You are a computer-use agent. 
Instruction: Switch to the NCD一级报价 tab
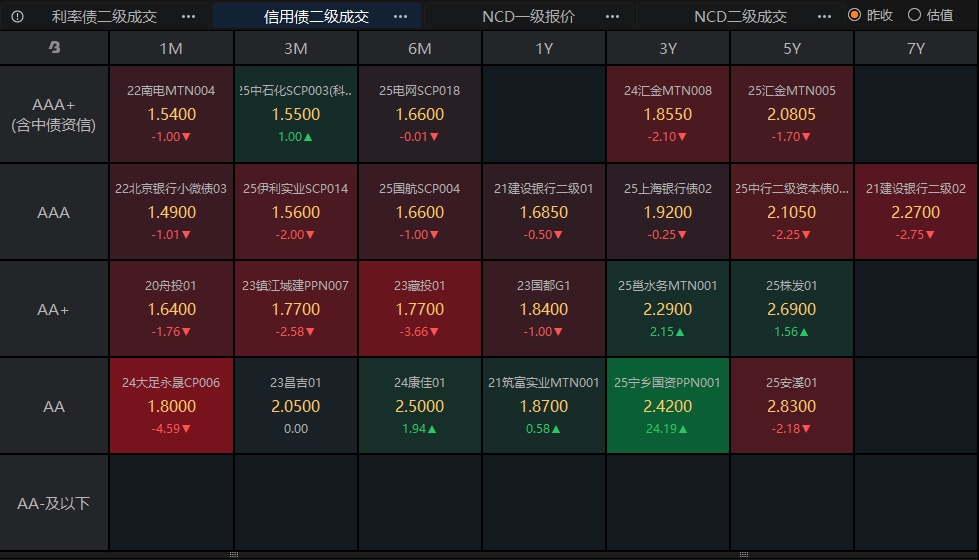(528, 16)
